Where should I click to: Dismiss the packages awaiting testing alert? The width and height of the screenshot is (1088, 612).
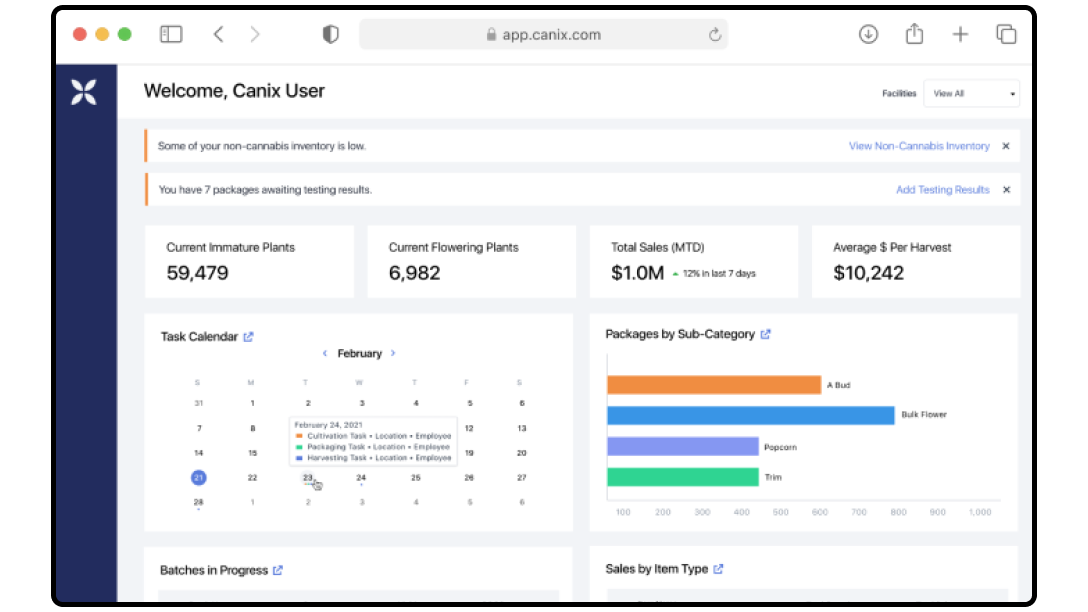[x=1006, y=189]
